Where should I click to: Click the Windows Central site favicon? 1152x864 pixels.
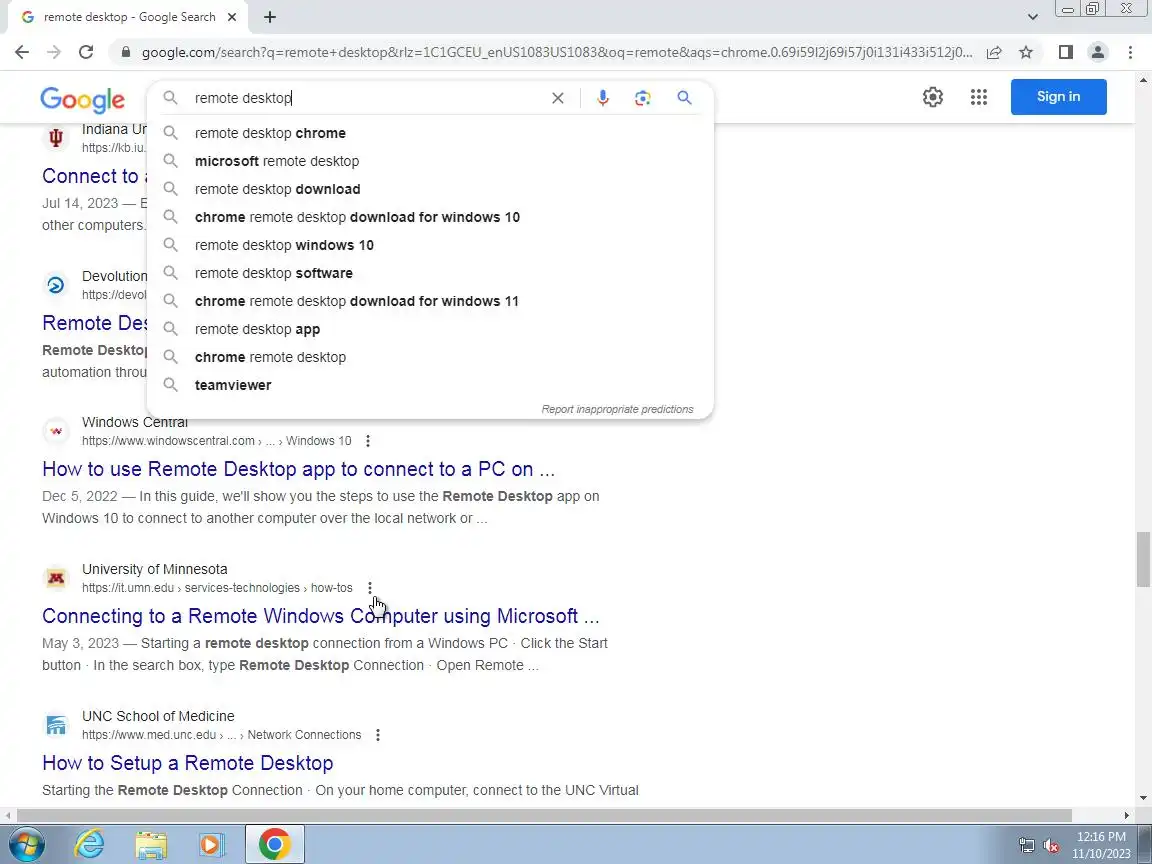point(56,431)
